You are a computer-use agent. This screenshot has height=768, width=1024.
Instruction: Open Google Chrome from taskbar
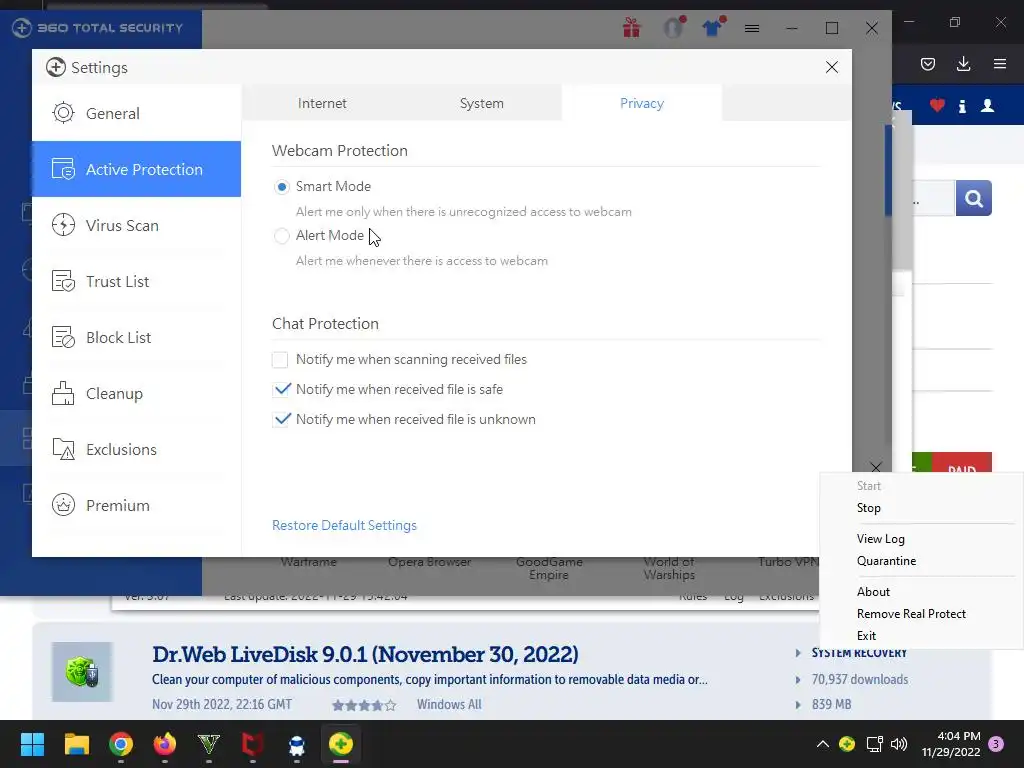click(x=121, y=744)
